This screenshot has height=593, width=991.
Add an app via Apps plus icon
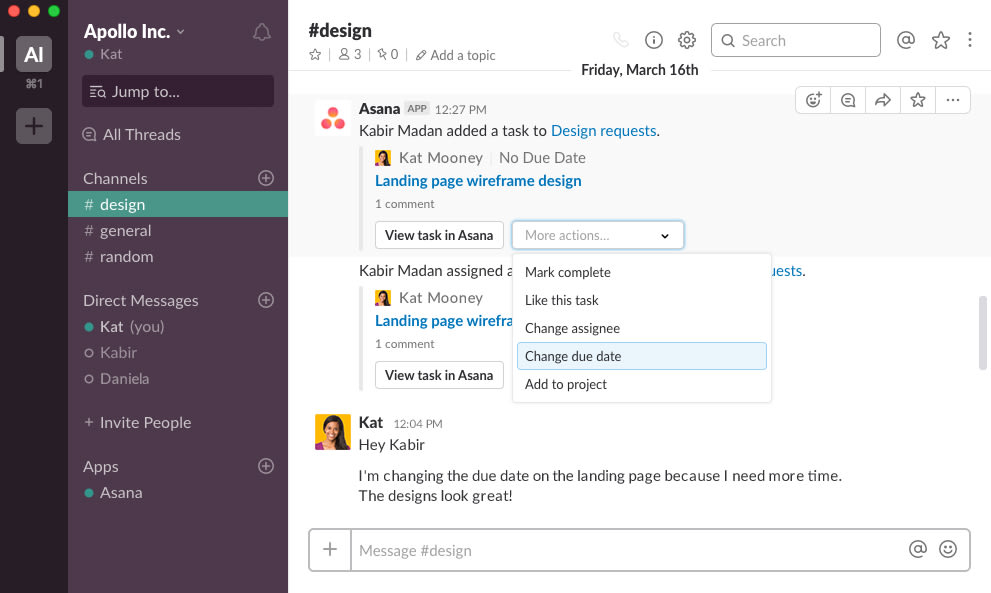[266, 466]
